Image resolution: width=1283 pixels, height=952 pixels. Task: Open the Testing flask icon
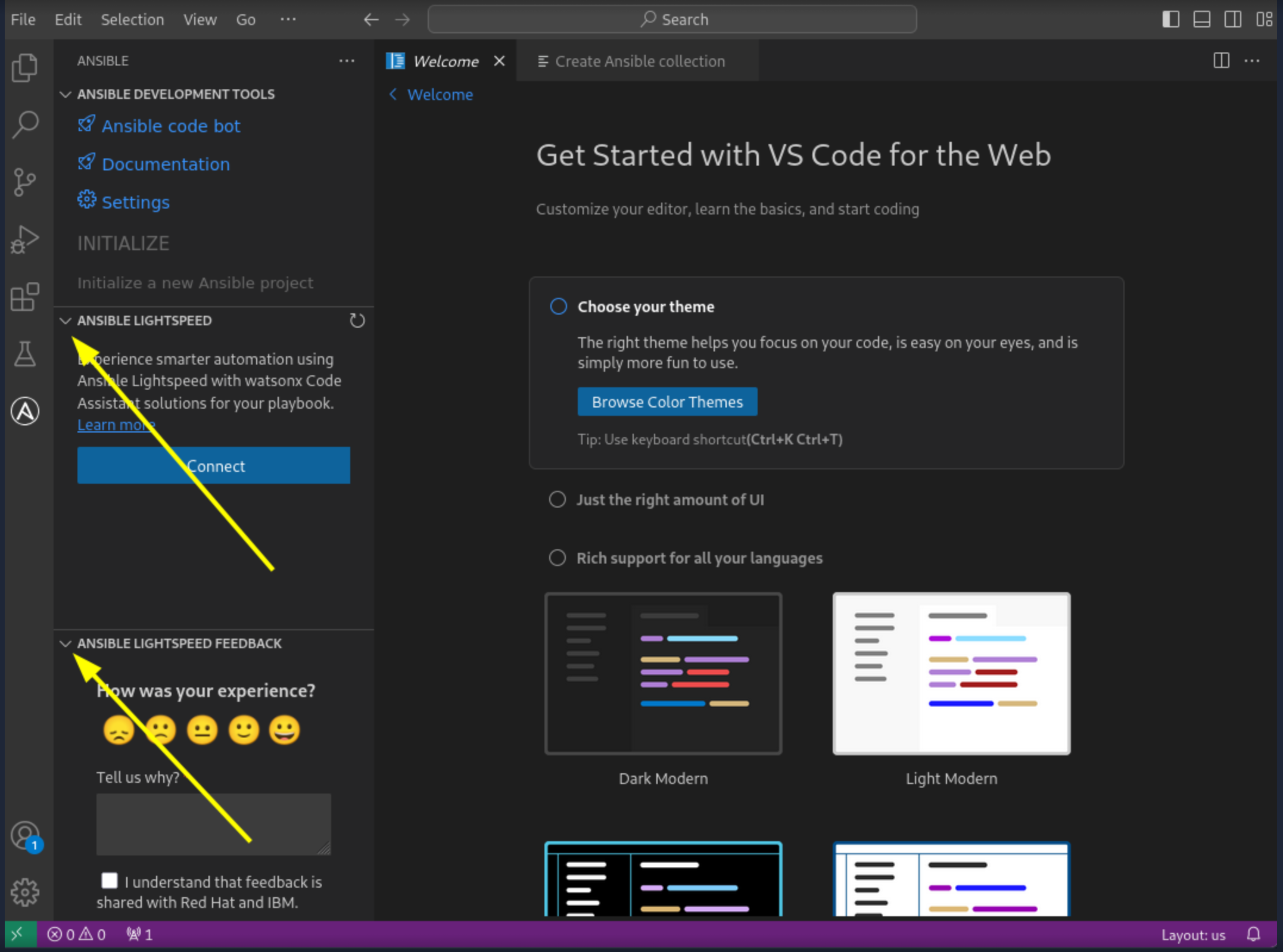tap(25, 354)
